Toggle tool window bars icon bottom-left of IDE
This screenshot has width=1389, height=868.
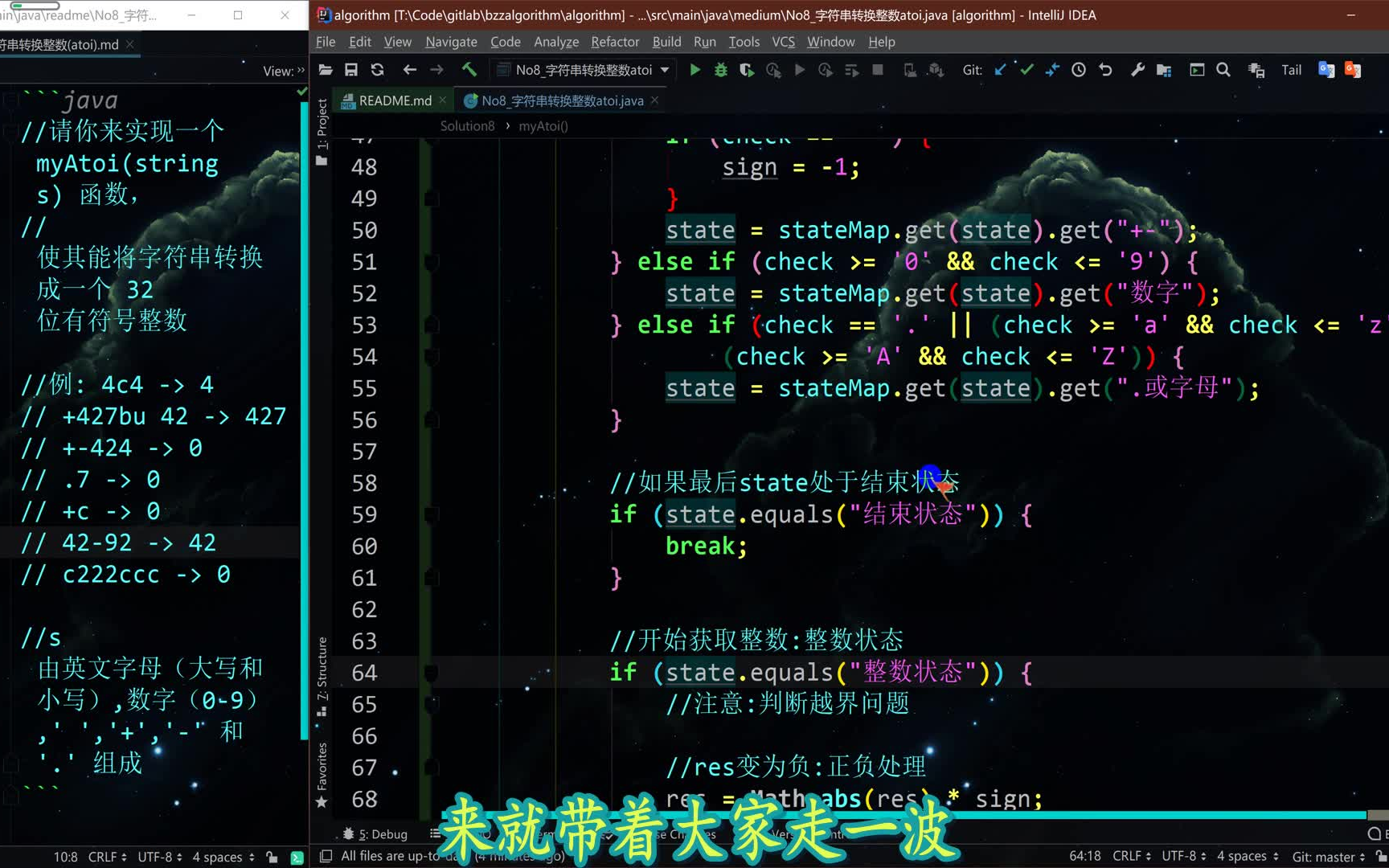(x=326, y=857)
